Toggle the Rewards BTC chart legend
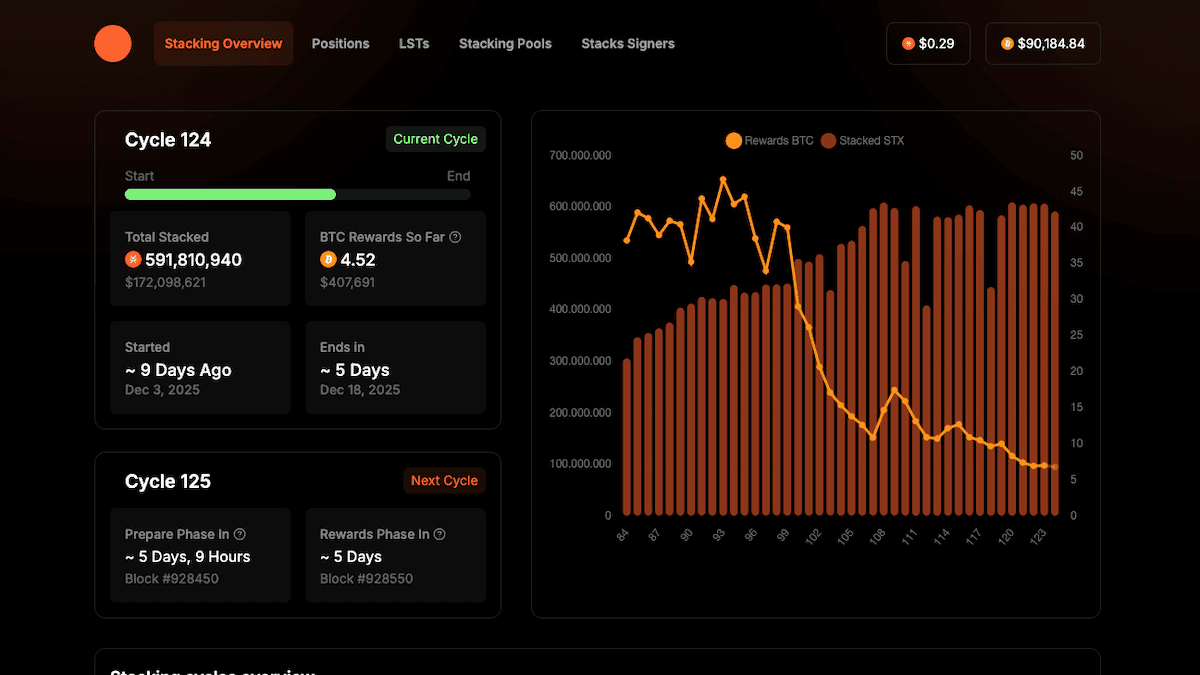Screen dimensions: 1200x675 (x=769, y=140)
